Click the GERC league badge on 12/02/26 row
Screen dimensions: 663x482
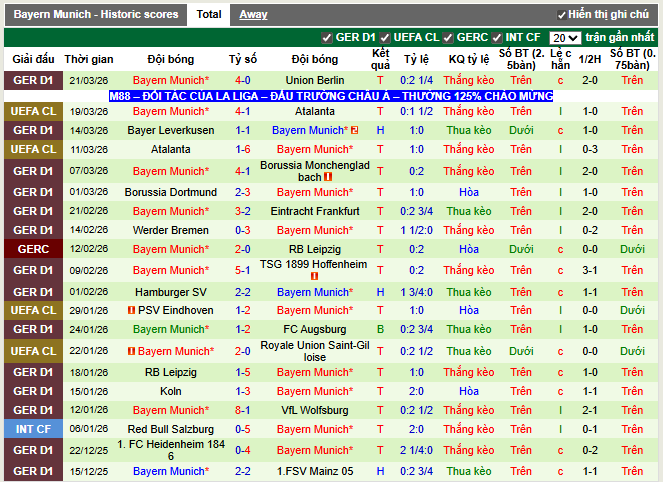pyautogui.click(x=32, y=249)
